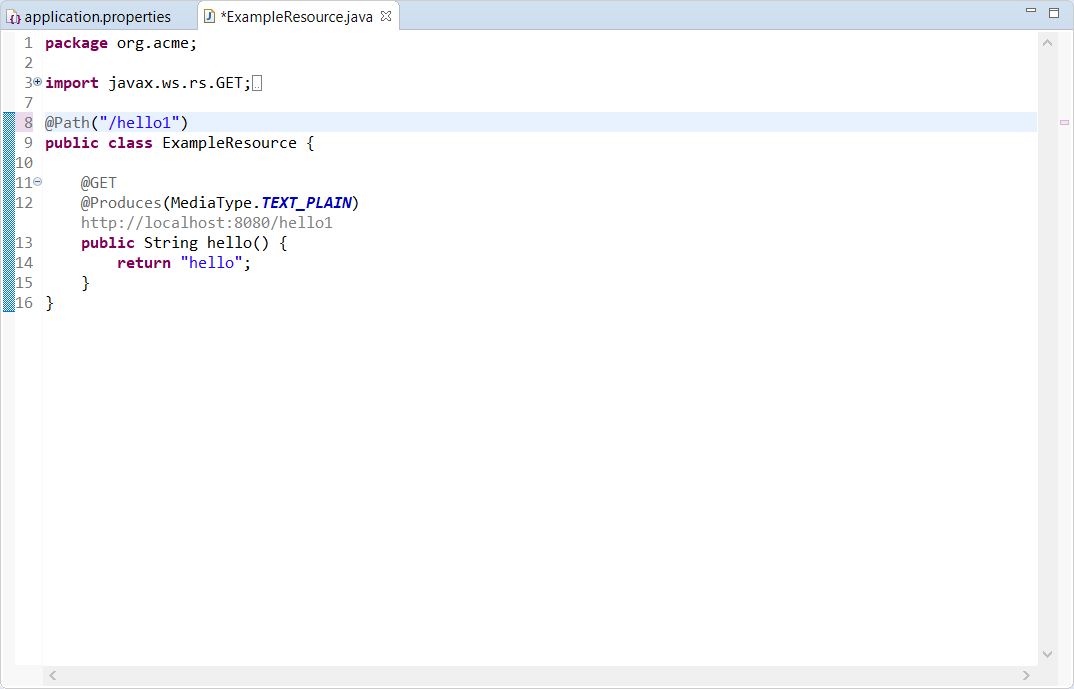
Task: Open the http://localhost:8080/hello1 code lens link
Action: coord(206,223)
